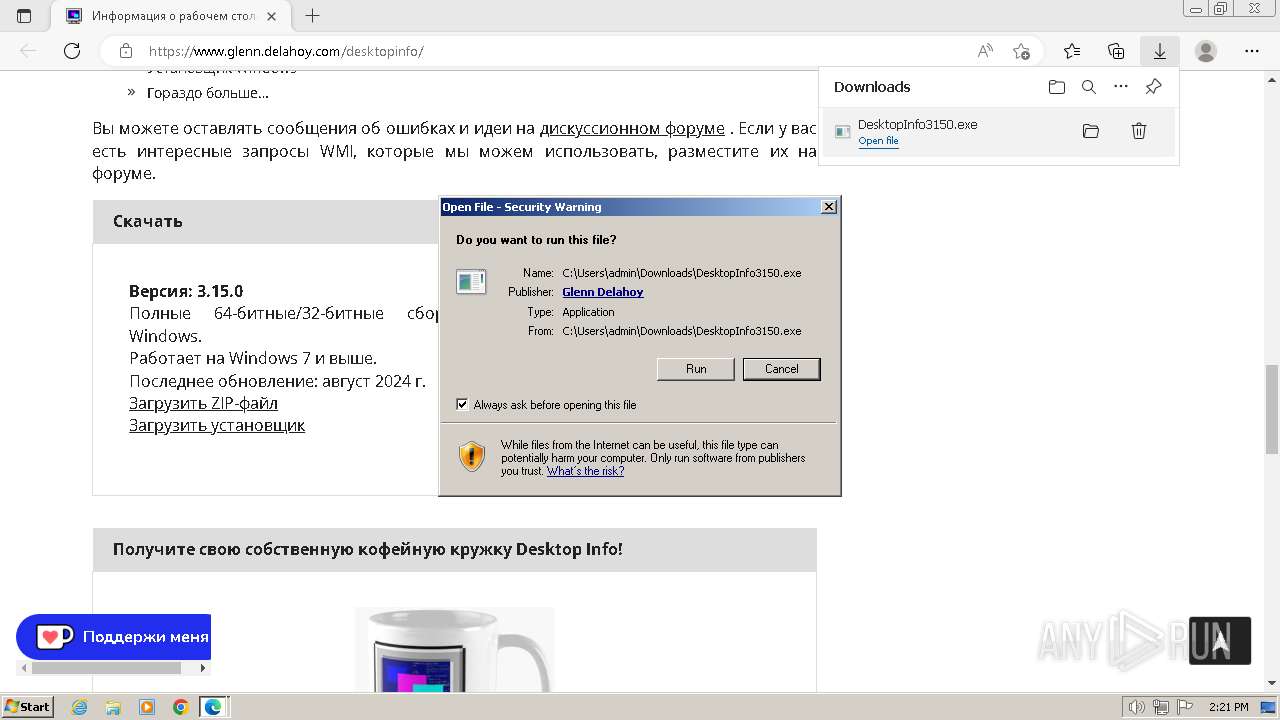Add this page to favorites star icon
The height and width of the screenshot is (720, 1280).
coord(1021,51)
